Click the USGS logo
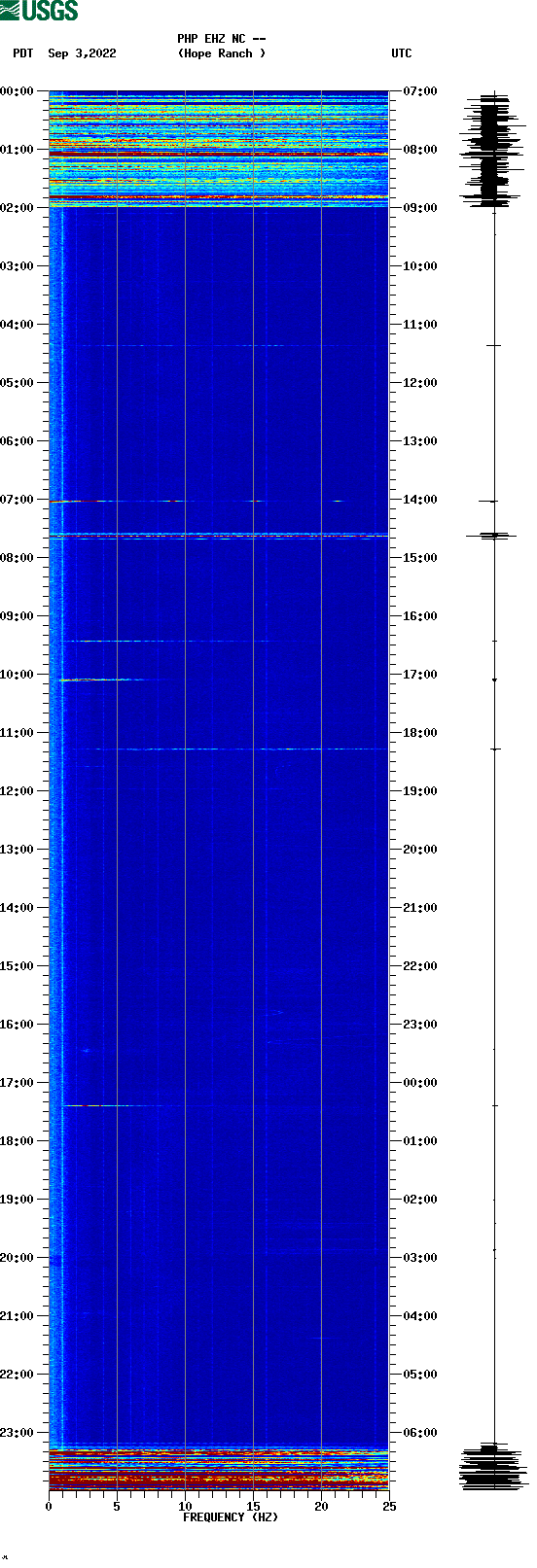Image resolution: width=537 pixels, height=1568 pixels. point(39,11)
